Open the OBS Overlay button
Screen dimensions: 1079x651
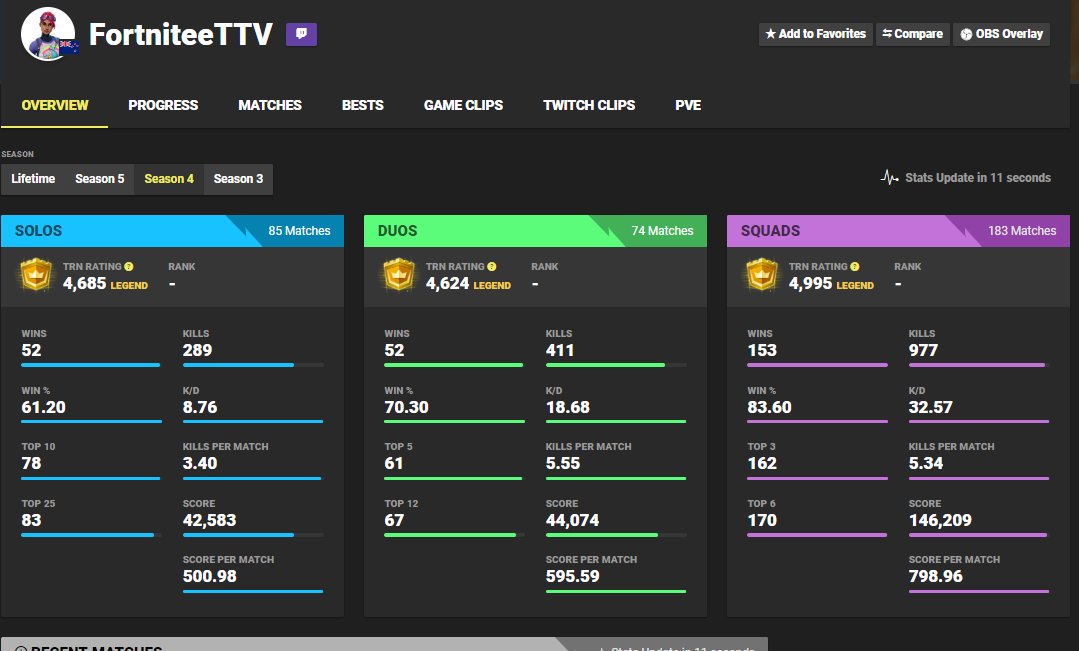(x=1001, y=34)
